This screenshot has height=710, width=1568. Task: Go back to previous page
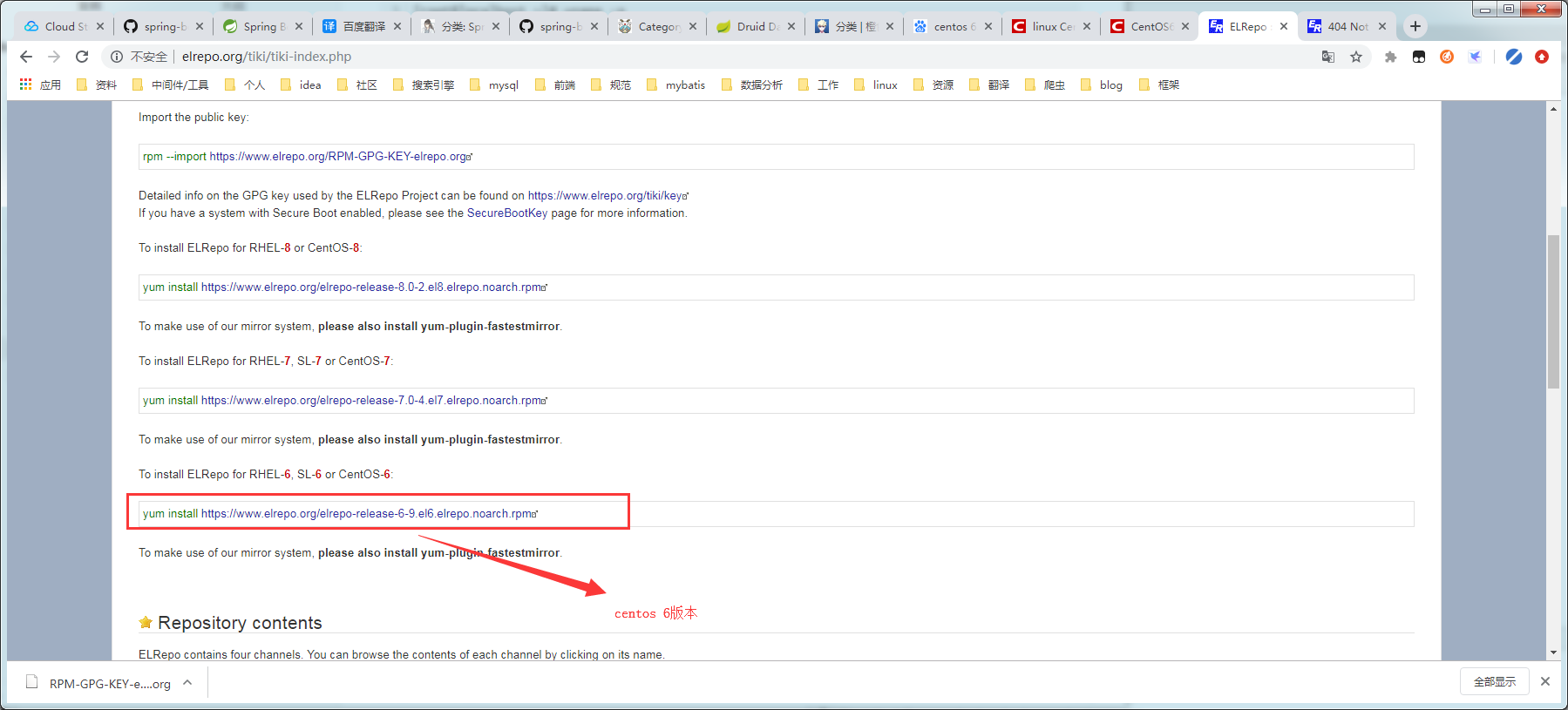click(x=26, y=57)
